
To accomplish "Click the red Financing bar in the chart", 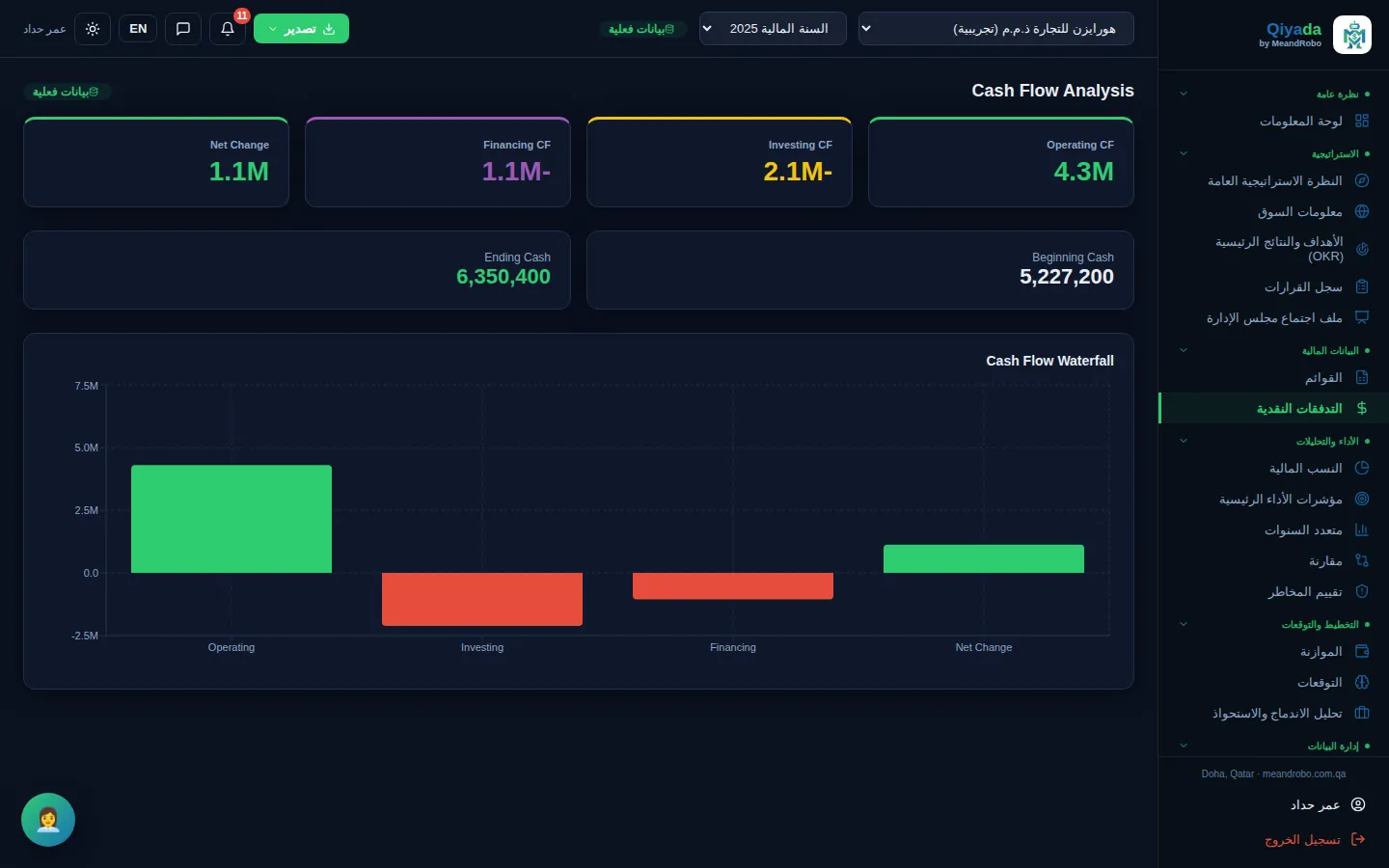I will click(733, 586).
